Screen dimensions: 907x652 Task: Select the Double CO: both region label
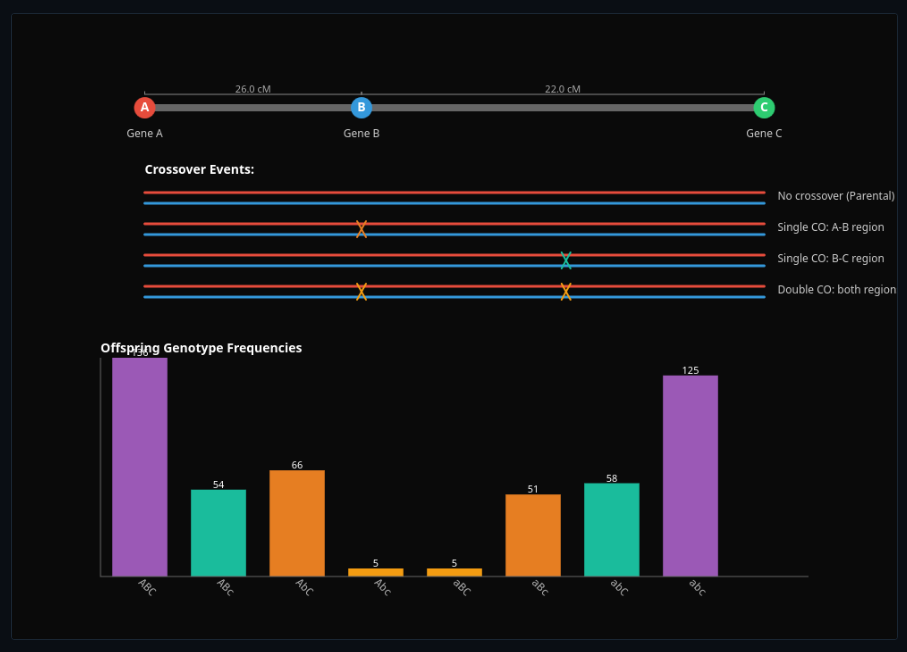coord(836,290)
